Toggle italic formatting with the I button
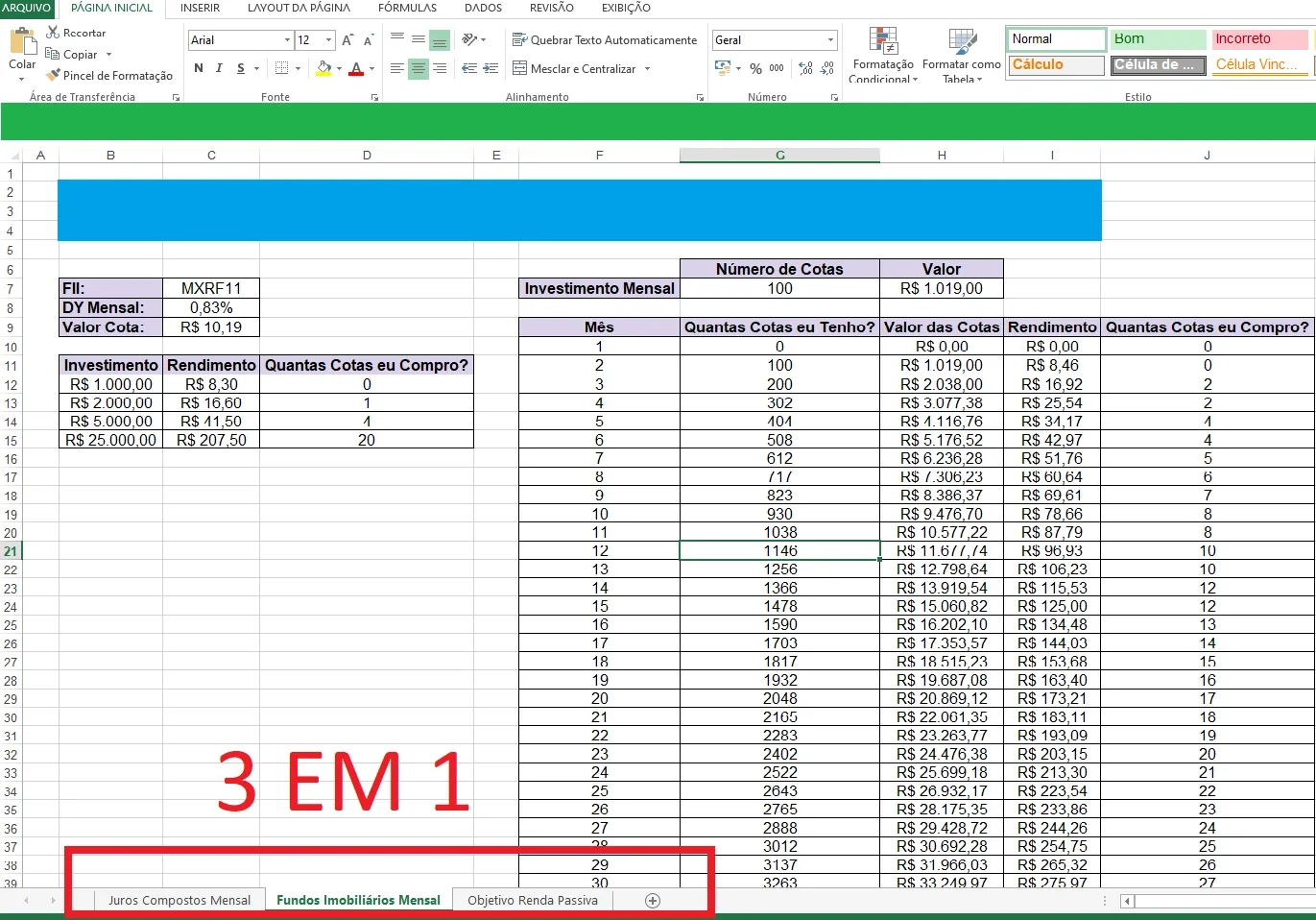 pos(219,68)
